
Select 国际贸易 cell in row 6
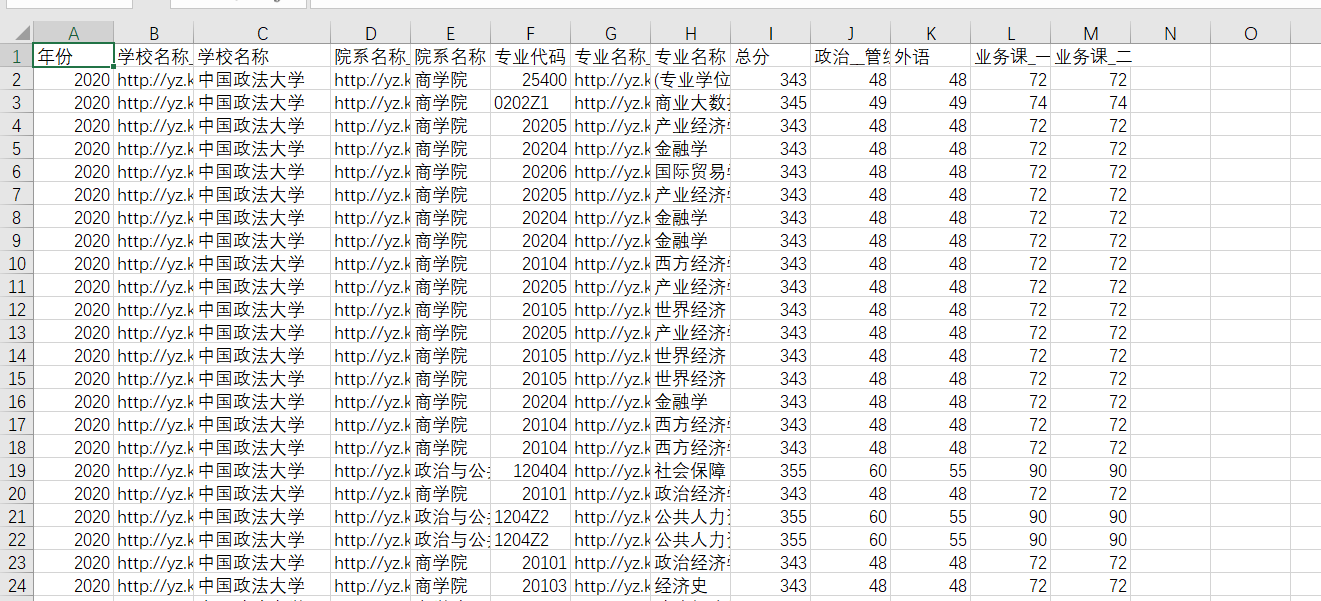691,171
